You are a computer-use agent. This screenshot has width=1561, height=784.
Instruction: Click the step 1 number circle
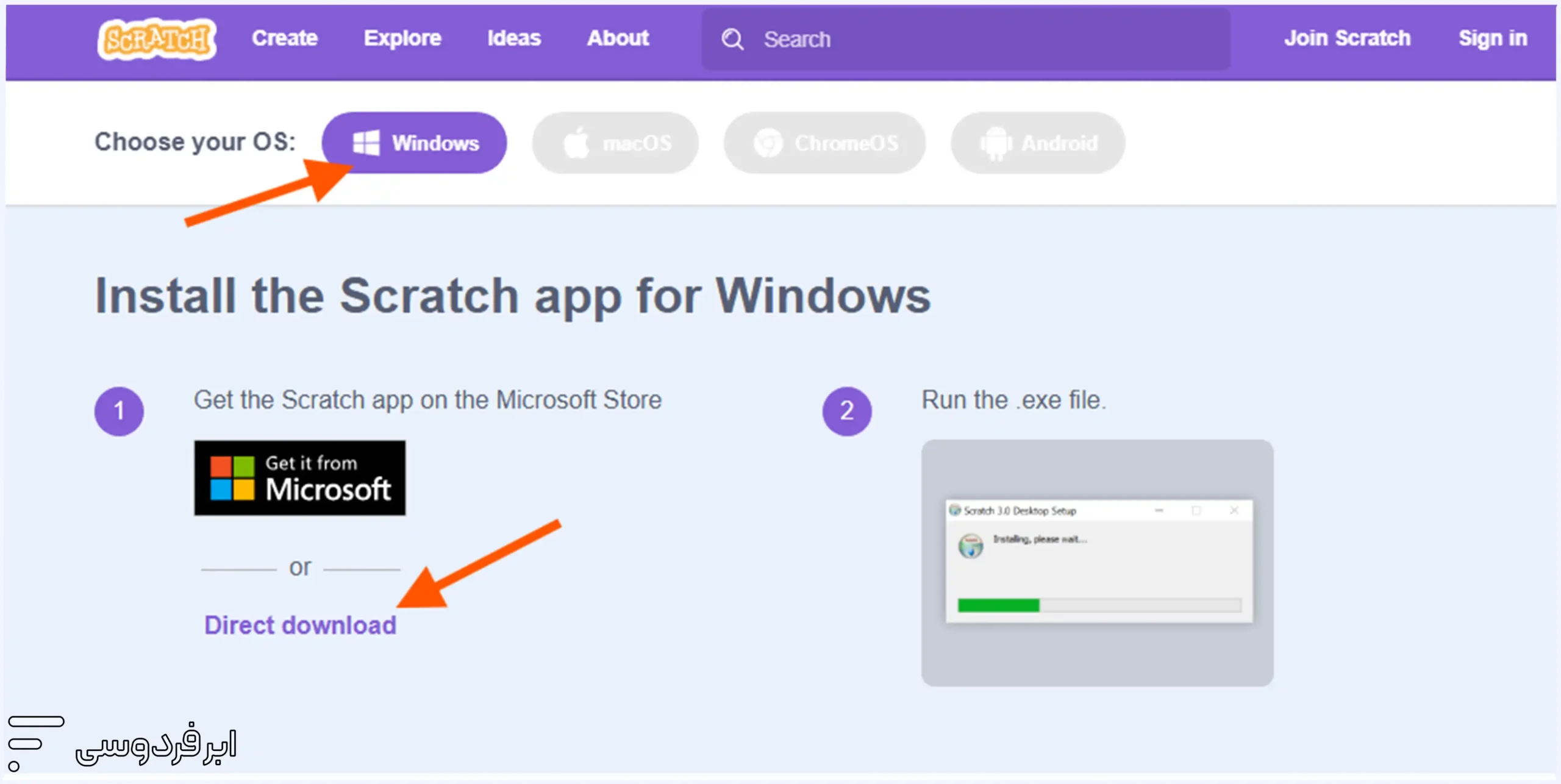119,411
